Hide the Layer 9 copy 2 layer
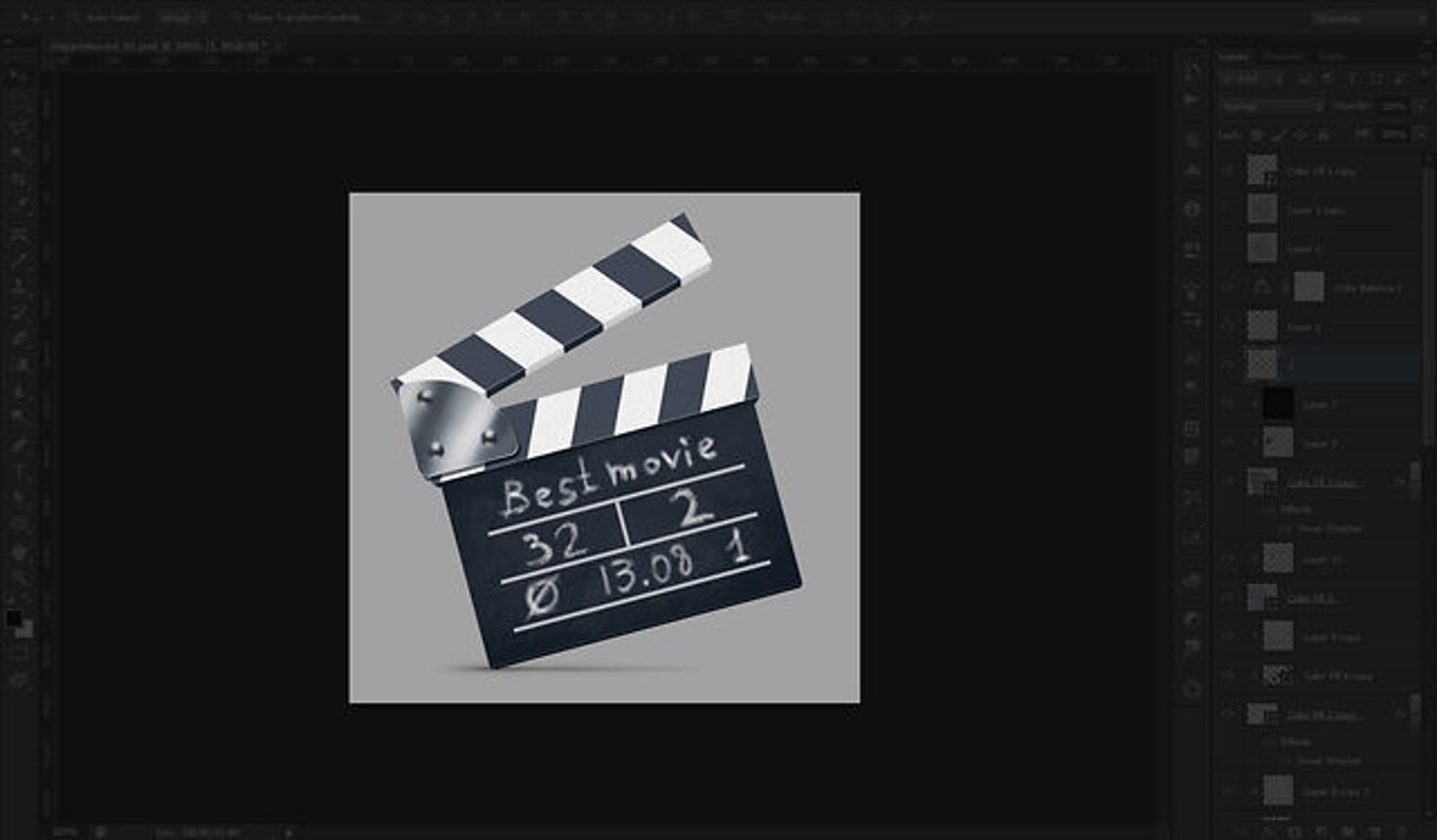 coord(1227,792)
